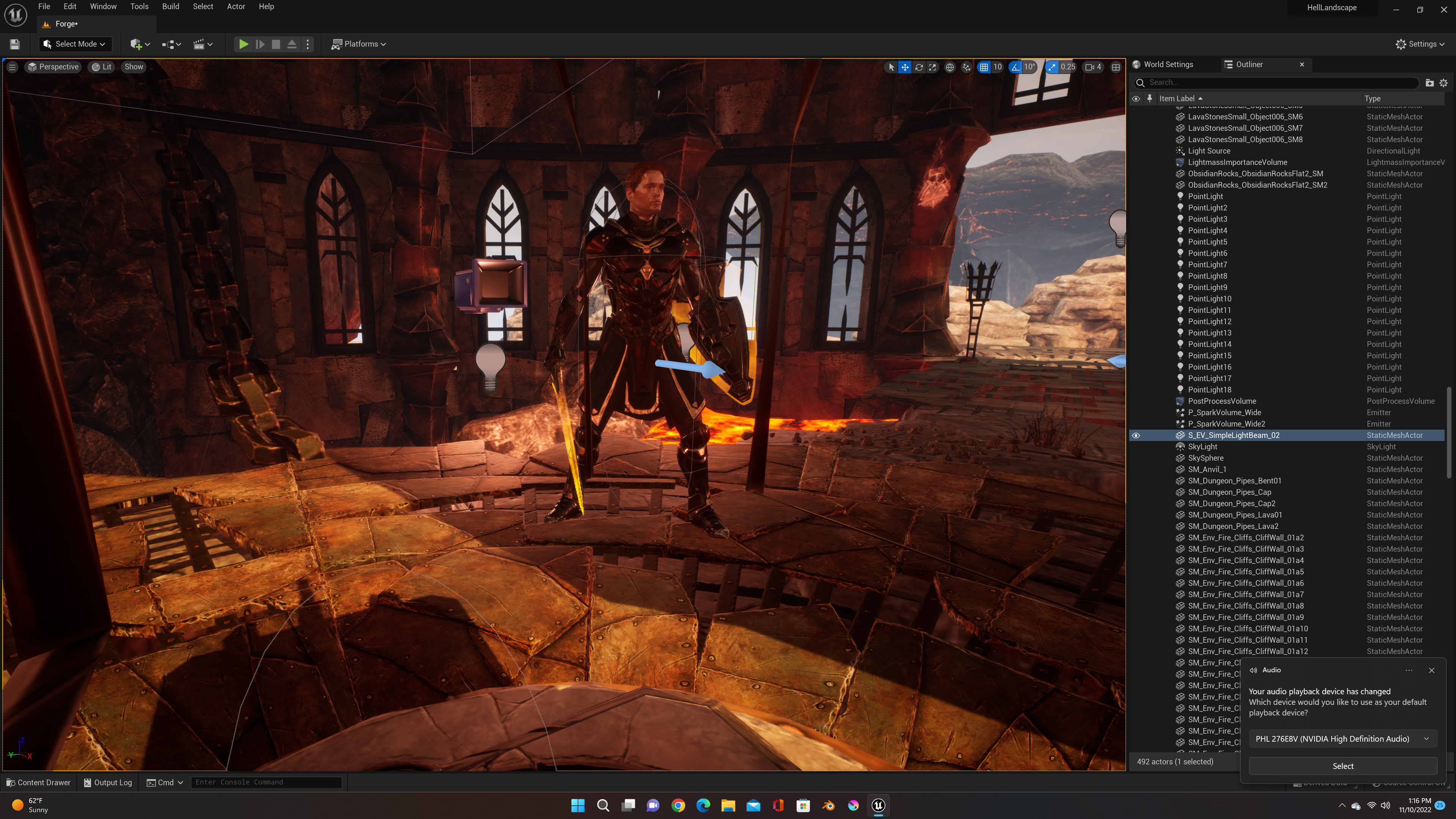Open Outliner settings gear
The image size is (1456, 819).
1444,83
